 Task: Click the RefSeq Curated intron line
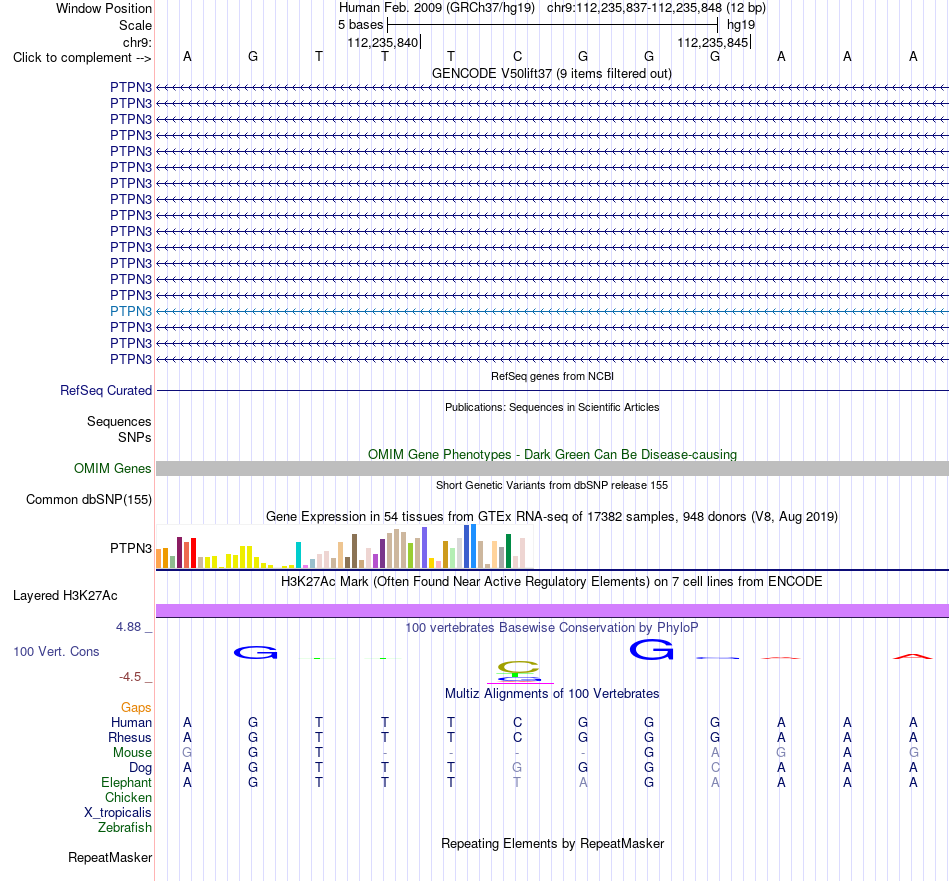point(553,391)
